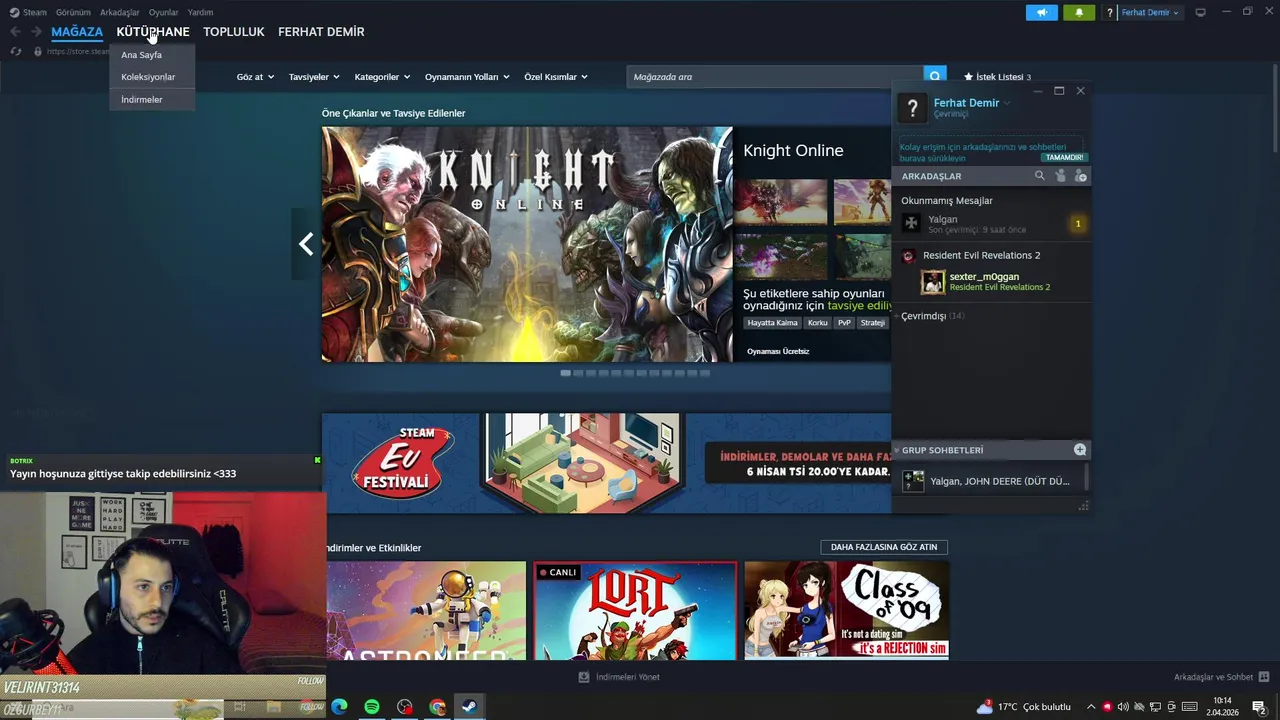Open the Yardım menu

[x=200, y=12]
